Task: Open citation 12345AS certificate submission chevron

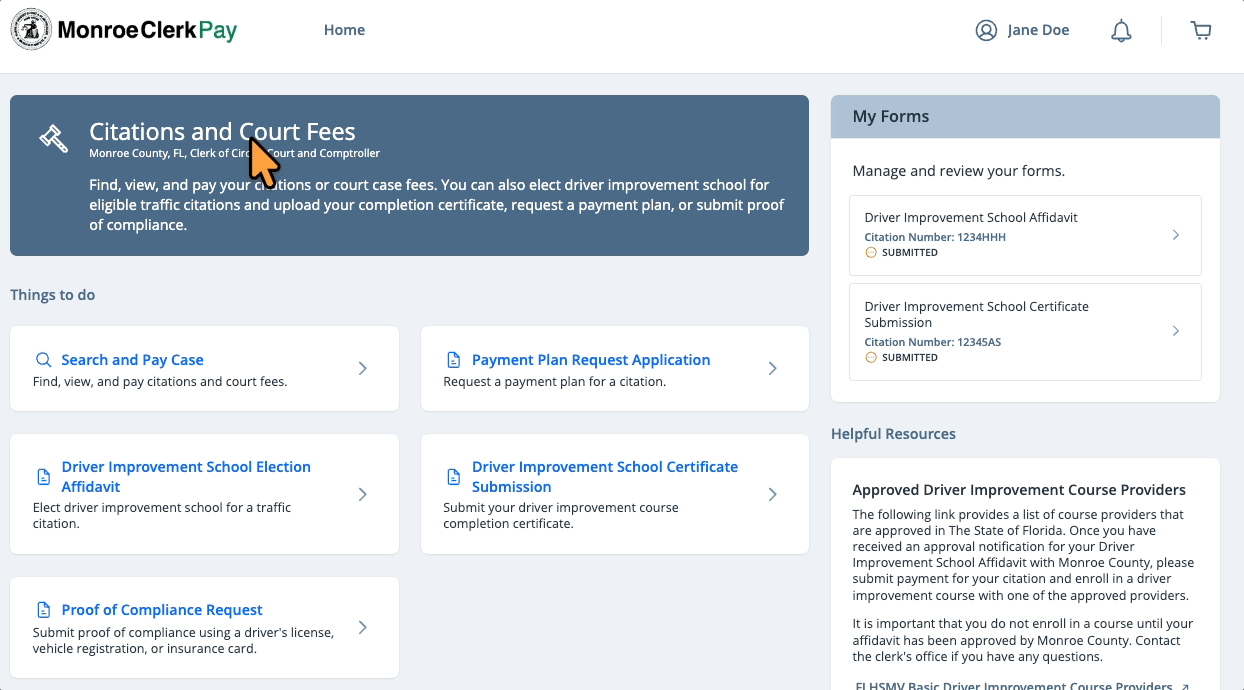Action: (1176, 331)
